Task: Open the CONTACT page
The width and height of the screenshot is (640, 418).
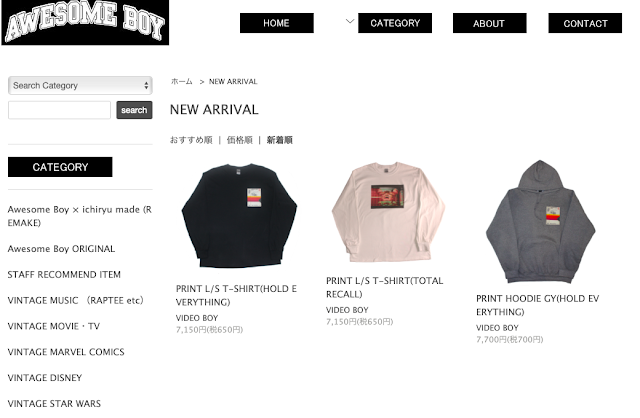Action: (585, 23)
